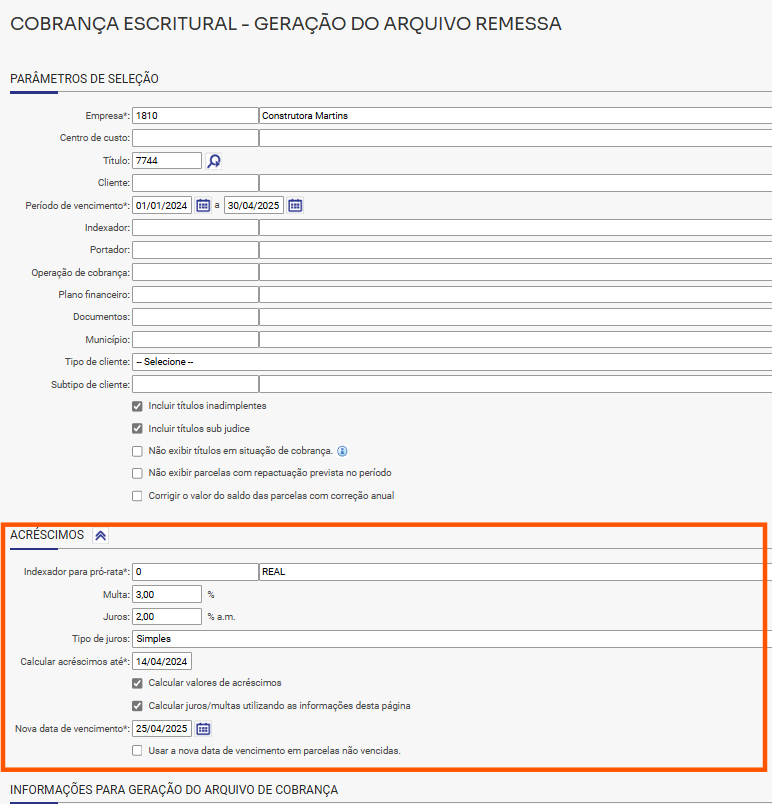Click the Operação de cobrança code field
This screenshot has height=804, width=772.
195,272
